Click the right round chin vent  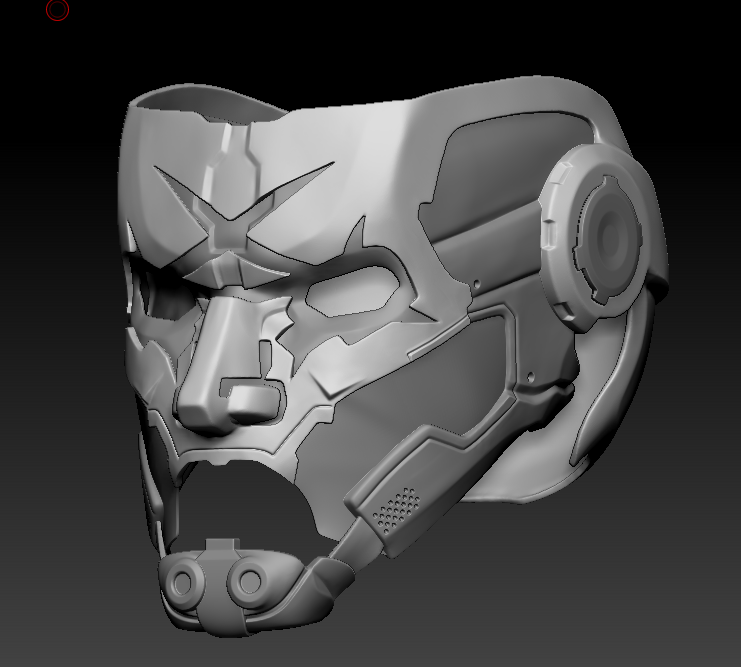(245, 580)
